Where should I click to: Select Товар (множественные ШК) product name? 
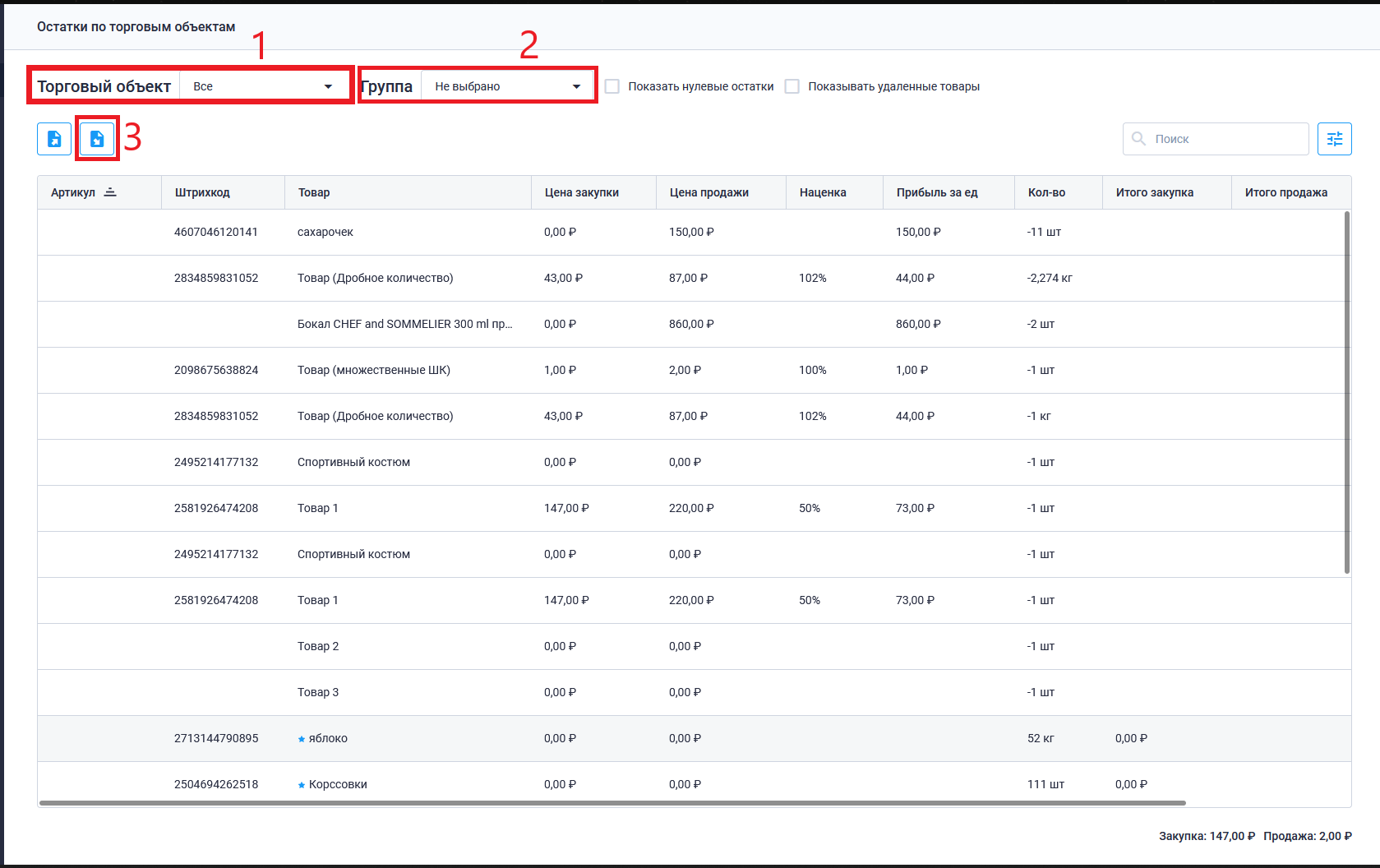(x=374, y=370)
